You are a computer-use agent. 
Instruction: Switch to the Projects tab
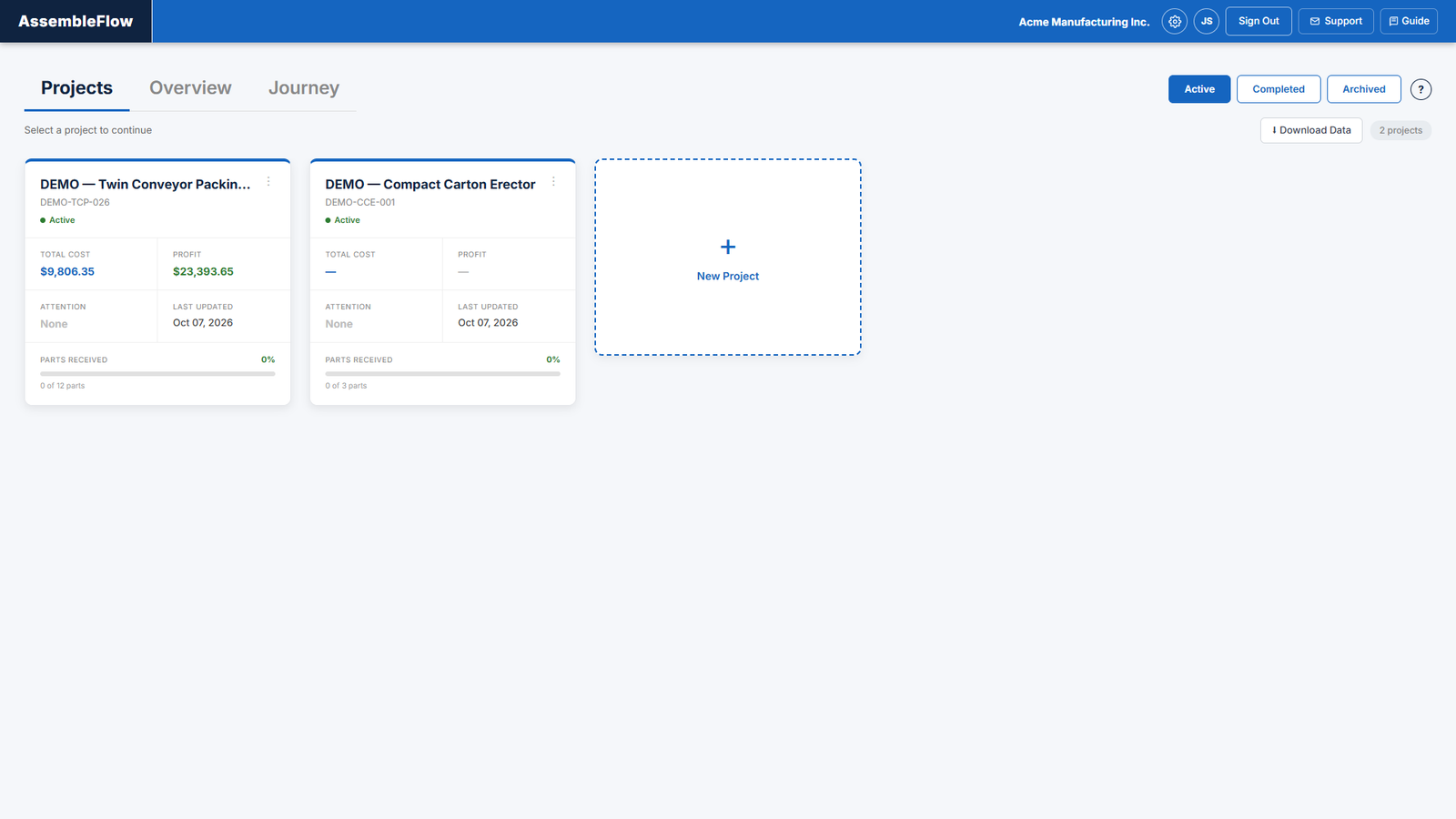point(76,88)
